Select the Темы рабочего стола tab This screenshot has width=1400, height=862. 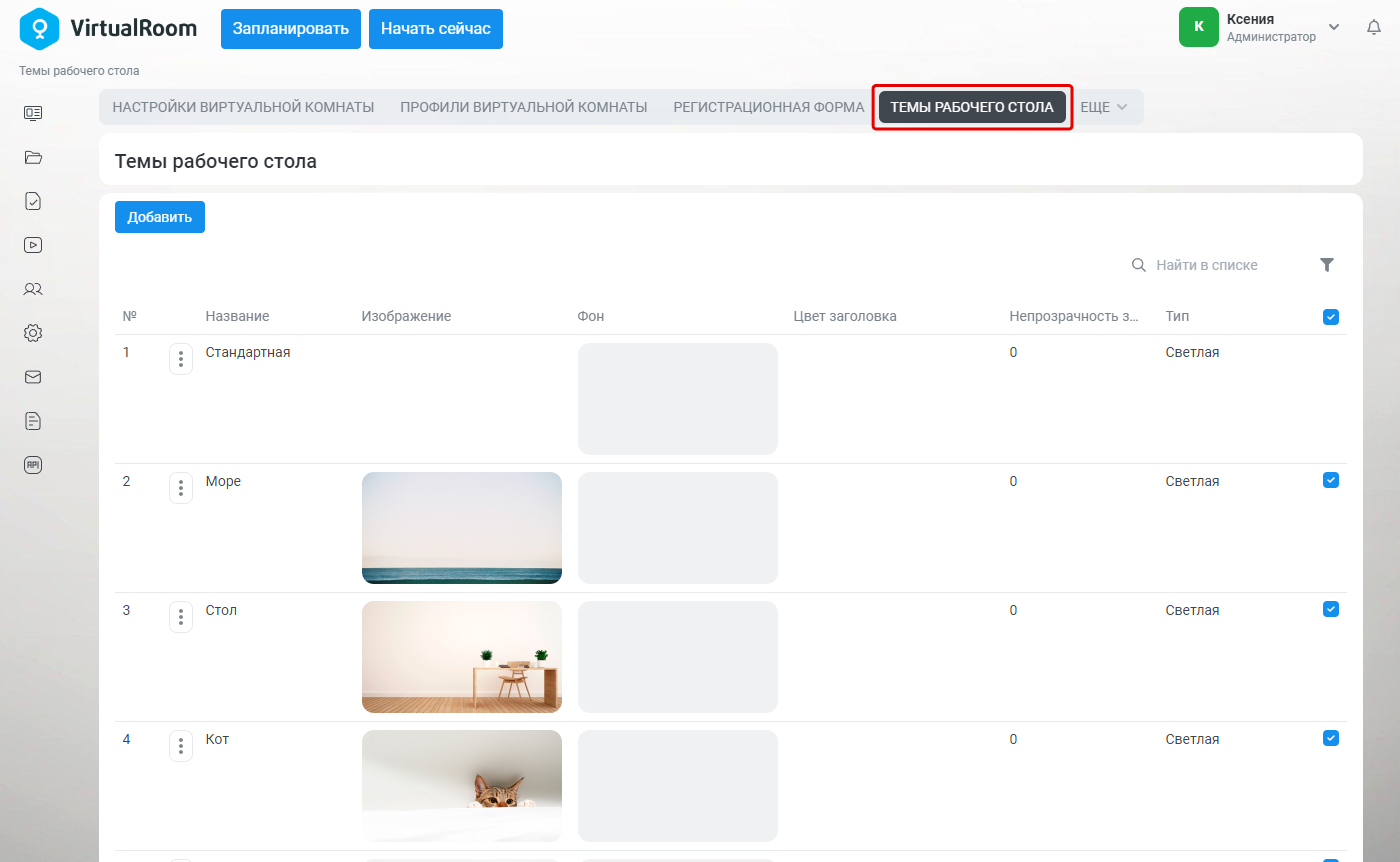pyautogui.click(x=972, y=107)
